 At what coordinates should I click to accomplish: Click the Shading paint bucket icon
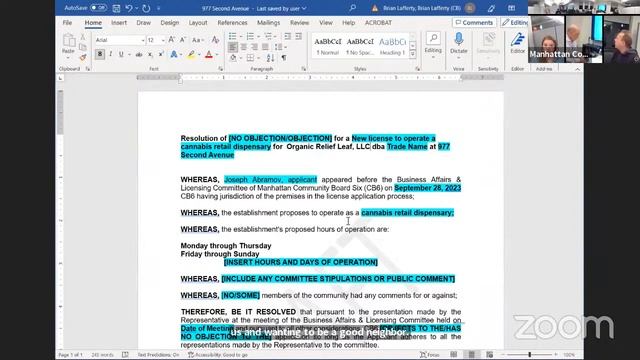(x=233, y=58)
